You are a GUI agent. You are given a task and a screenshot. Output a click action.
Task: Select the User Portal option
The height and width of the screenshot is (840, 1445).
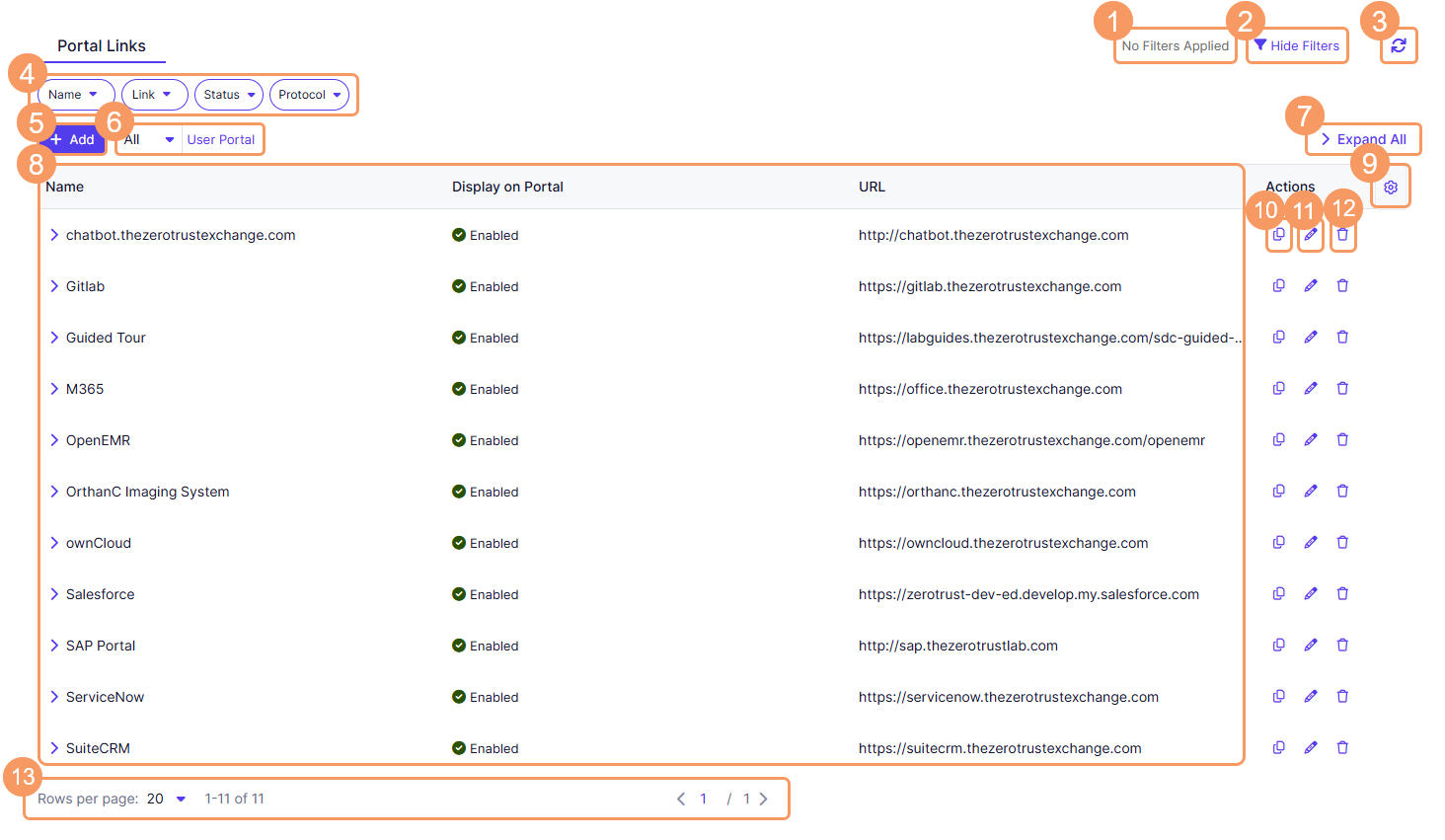coord(221,139)
